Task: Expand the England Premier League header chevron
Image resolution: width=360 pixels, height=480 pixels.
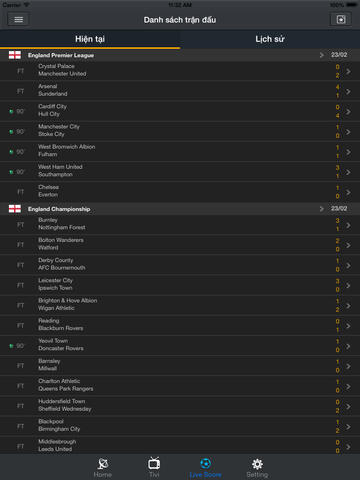Action: tap(322, 55)
